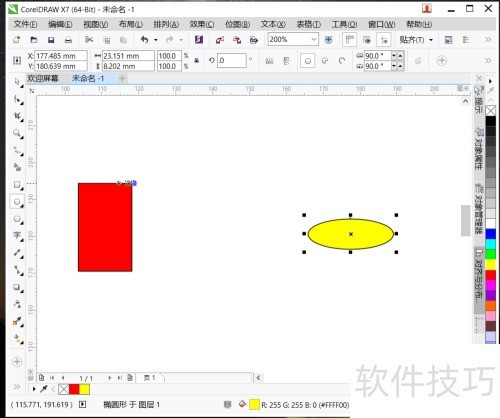The height and width of the screenshot is (418, 500).
Task: Click the Export icon in toolbar
Action: (x=237, y=40)
